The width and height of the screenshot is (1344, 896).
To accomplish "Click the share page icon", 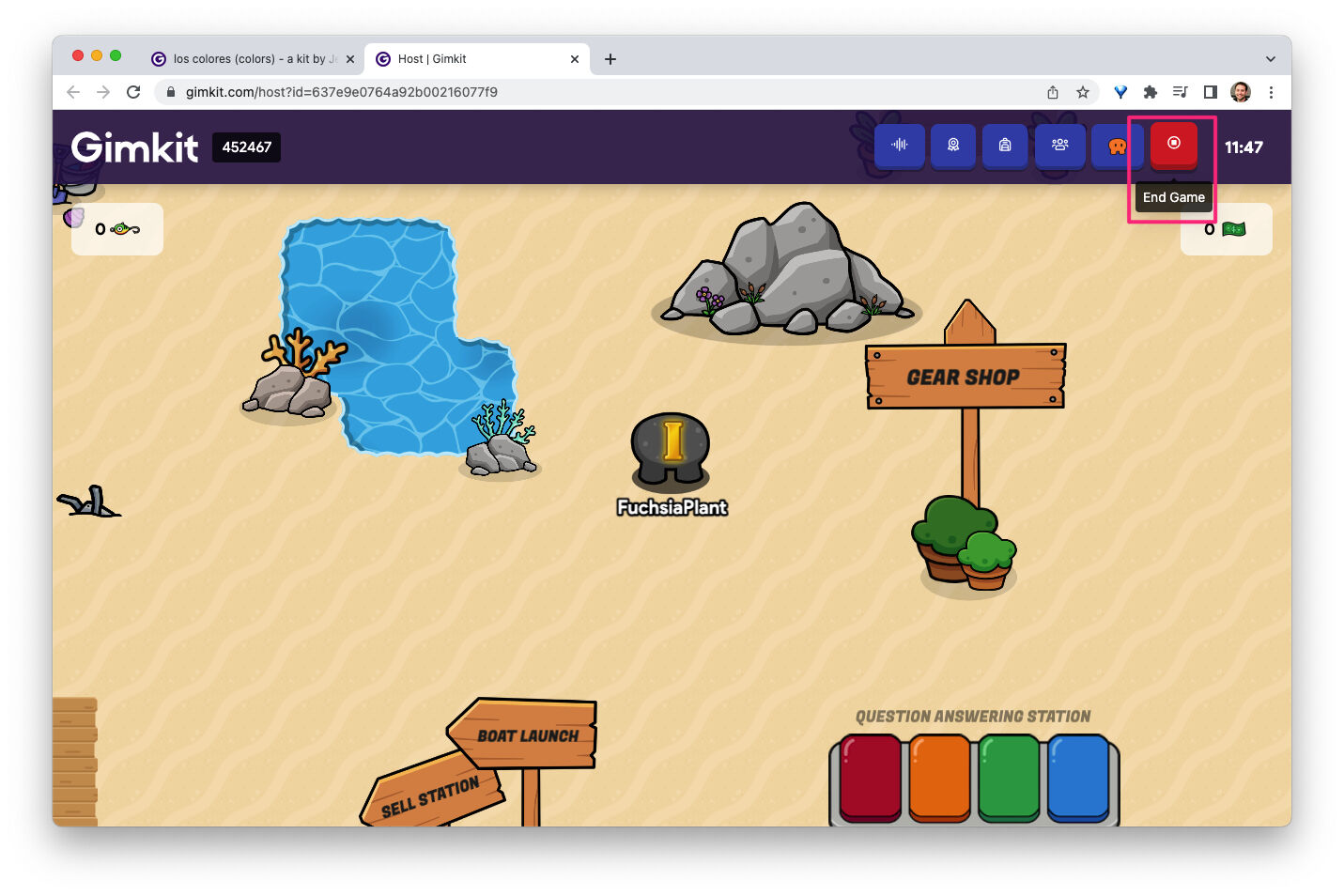I will (x=1053, y=92).
